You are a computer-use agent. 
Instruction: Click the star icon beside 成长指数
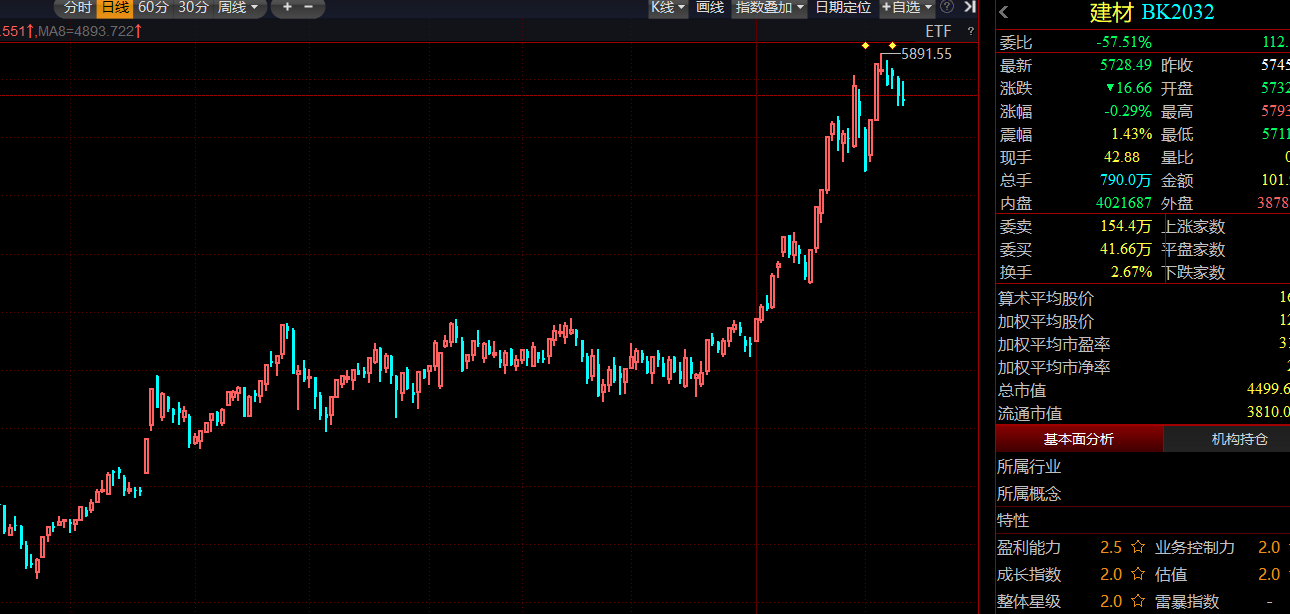[x=1137, y=574]
